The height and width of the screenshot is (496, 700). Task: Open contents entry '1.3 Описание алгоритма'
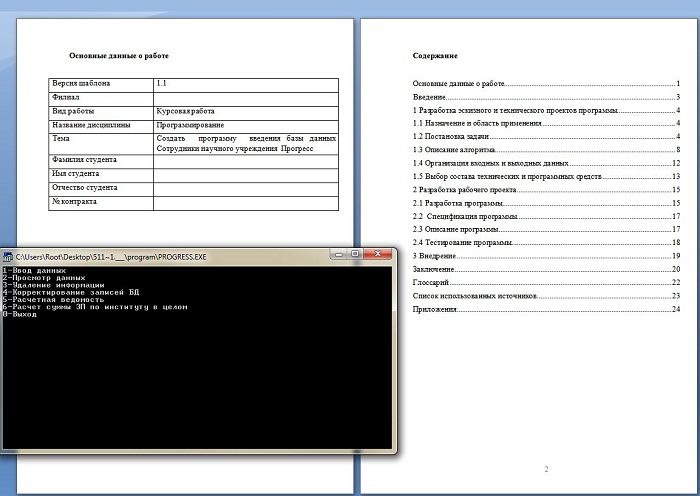(x=546, y=150)
